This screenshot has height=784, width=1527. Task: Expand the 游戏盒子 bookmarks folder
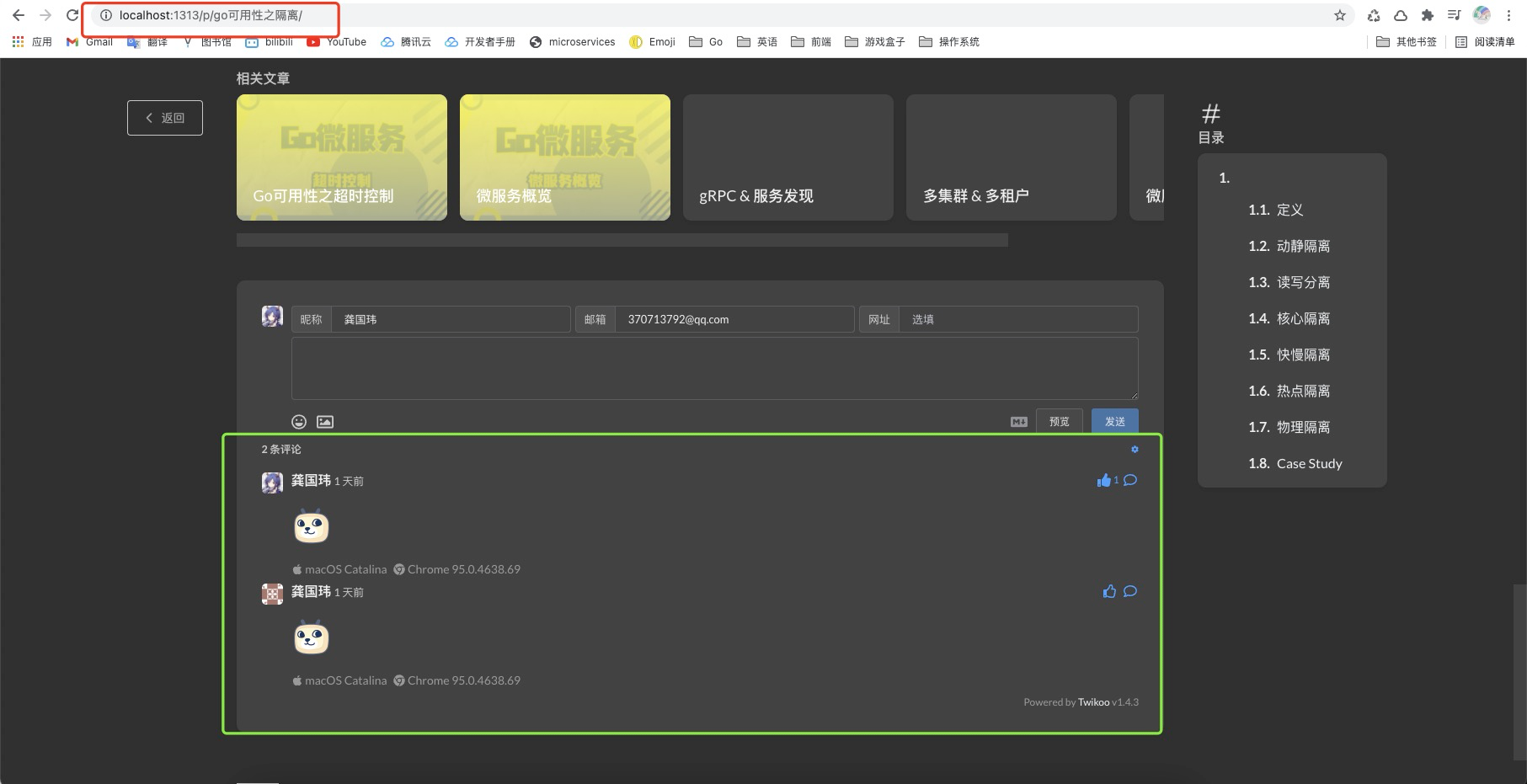(874, 41)
